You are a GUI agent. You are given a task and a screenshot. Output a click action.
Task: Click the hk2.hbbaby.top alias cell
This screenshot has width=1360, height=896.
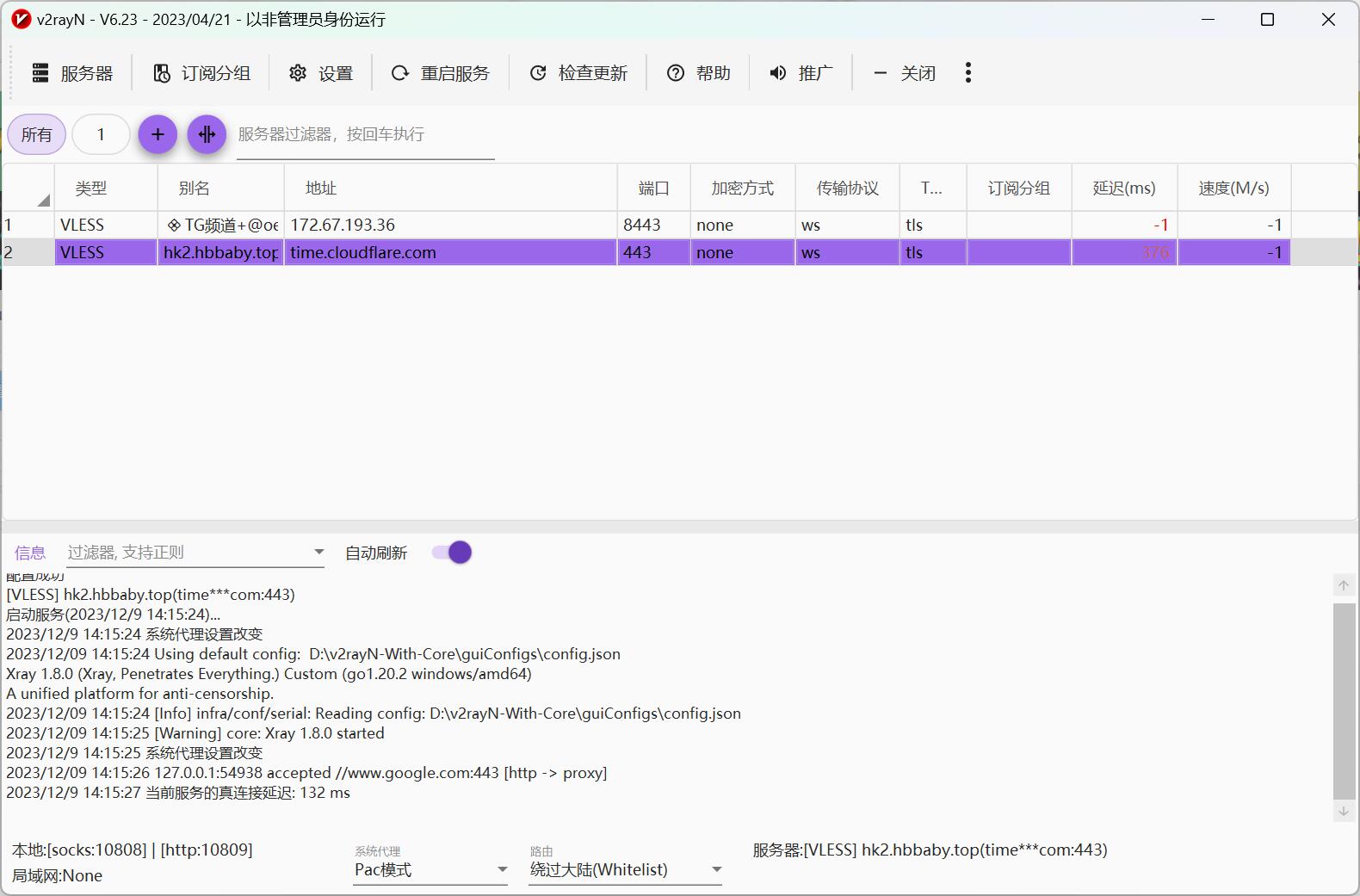[221, 252]
